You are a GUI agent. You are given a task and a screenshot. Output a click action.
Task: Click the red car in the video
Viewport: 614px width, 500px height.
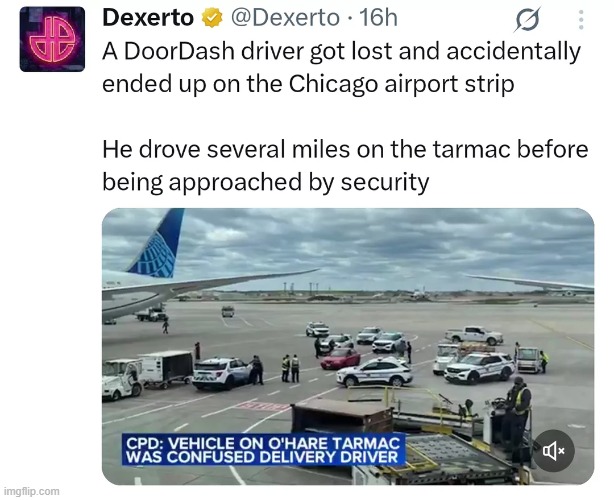pos(340,358)
